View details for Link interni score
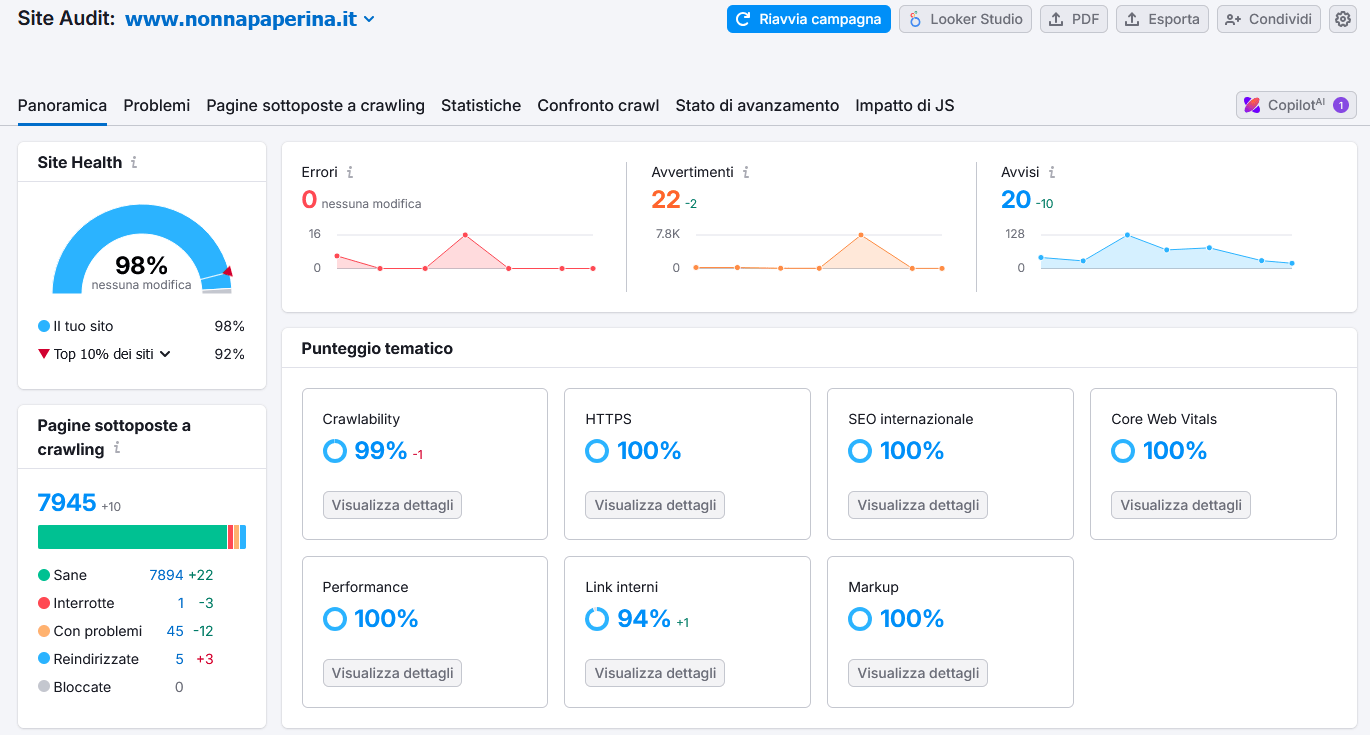Image resolution: width=1370 pixels, height=735 pixels. coord(655,673)
